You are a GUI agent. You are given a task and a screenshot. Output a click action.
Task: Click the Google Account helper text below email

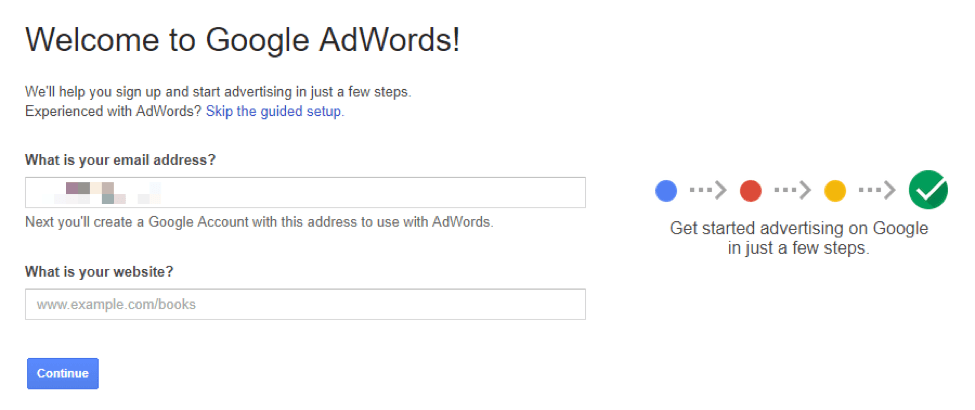point(259,222)
